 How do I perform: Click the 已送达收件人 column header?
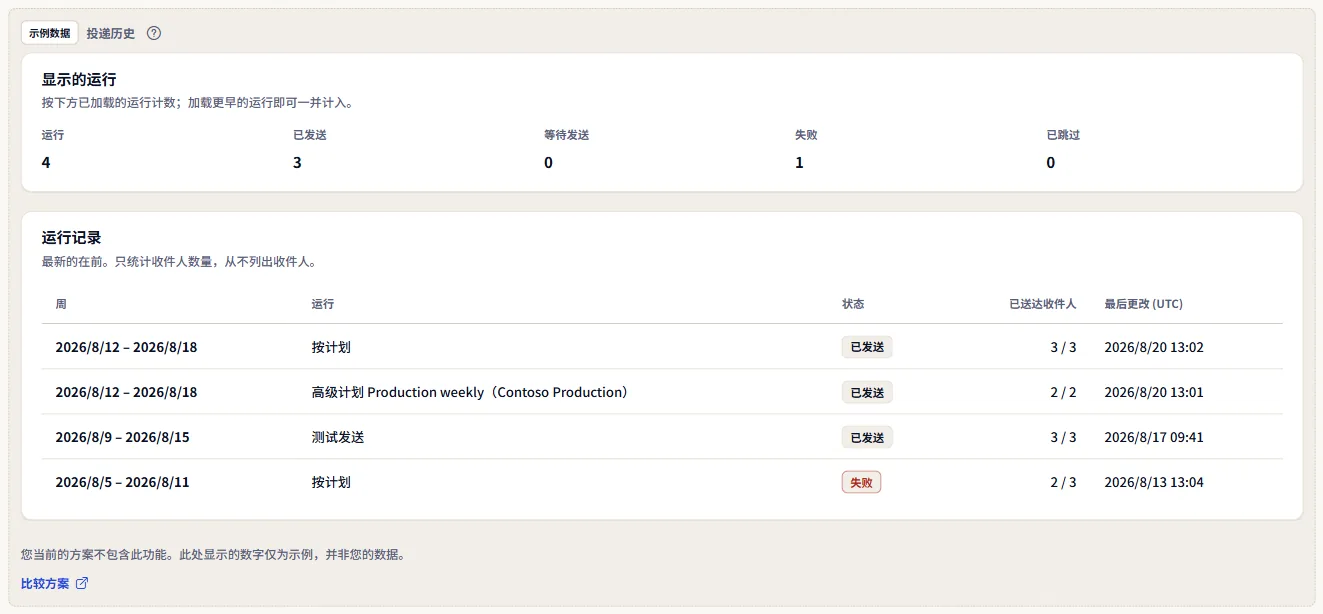pyautogui.click(x=1043, y=304)
